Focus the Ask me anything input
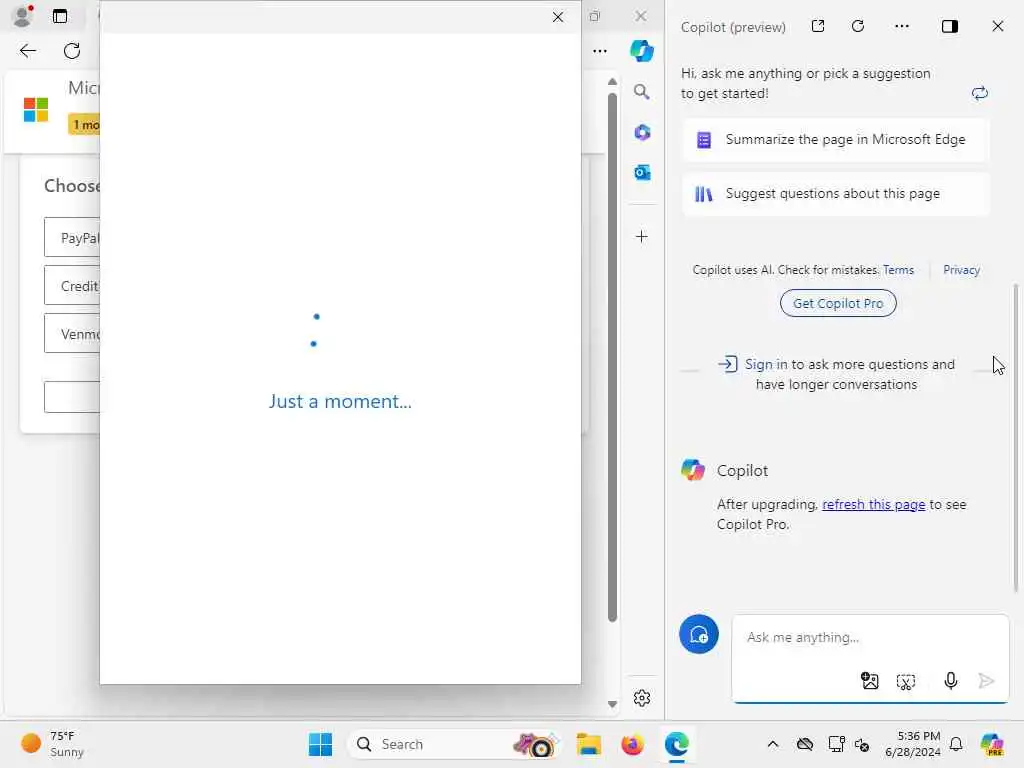The image size is (1024, 768). tap(869, 637)
